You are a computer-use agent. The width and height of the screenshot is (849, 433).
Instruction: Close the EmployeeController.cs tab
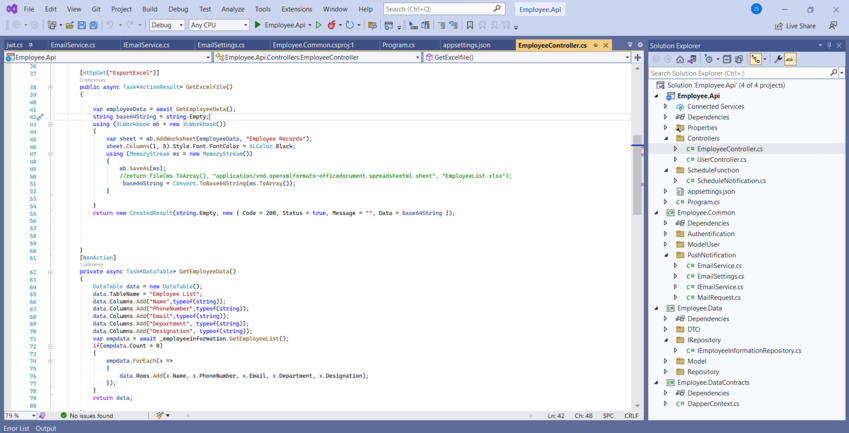tap(605, 45)
